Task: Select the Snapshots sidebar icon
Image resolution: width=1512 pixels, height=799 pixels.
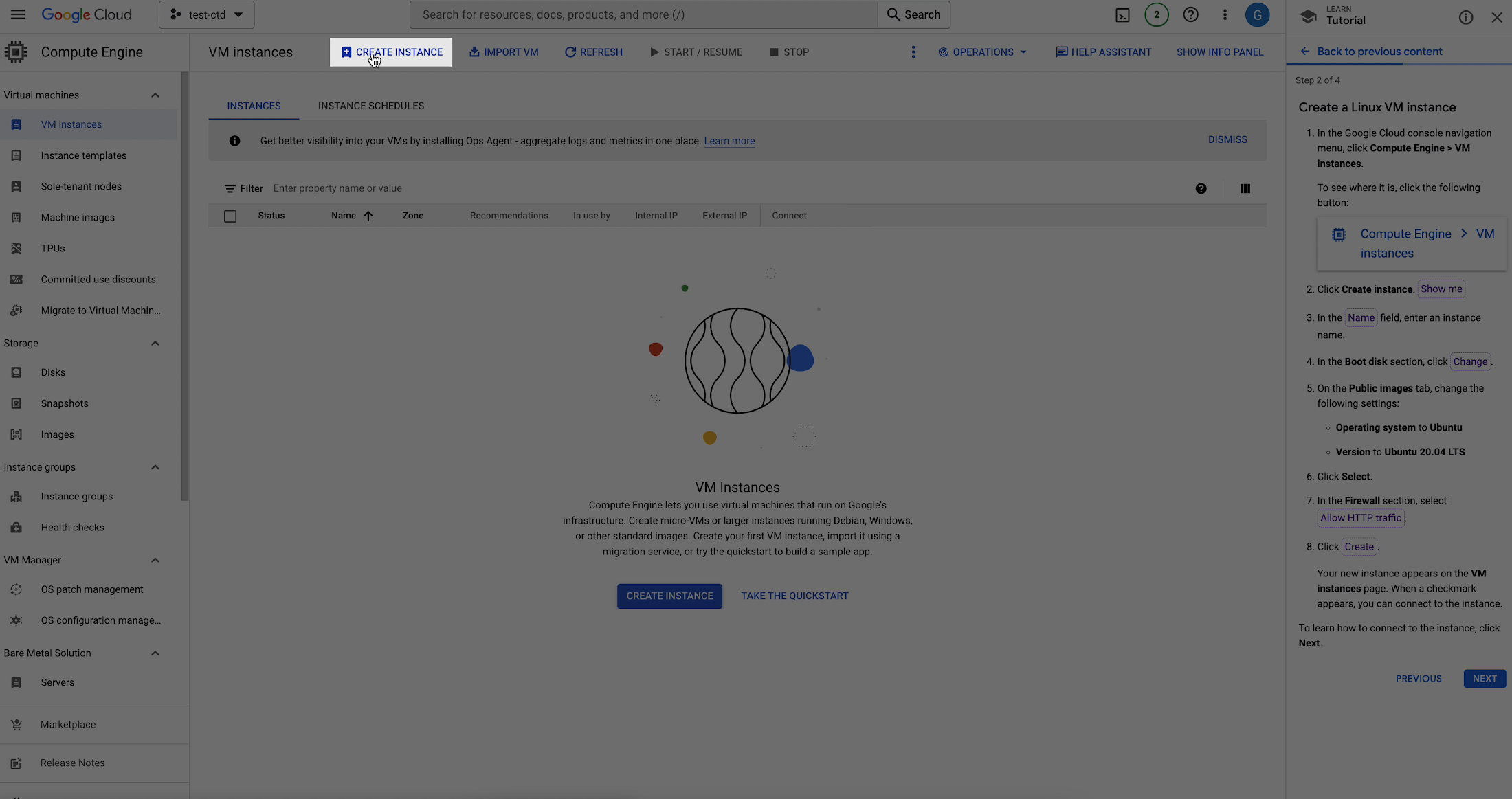Action: pos(16,403)
